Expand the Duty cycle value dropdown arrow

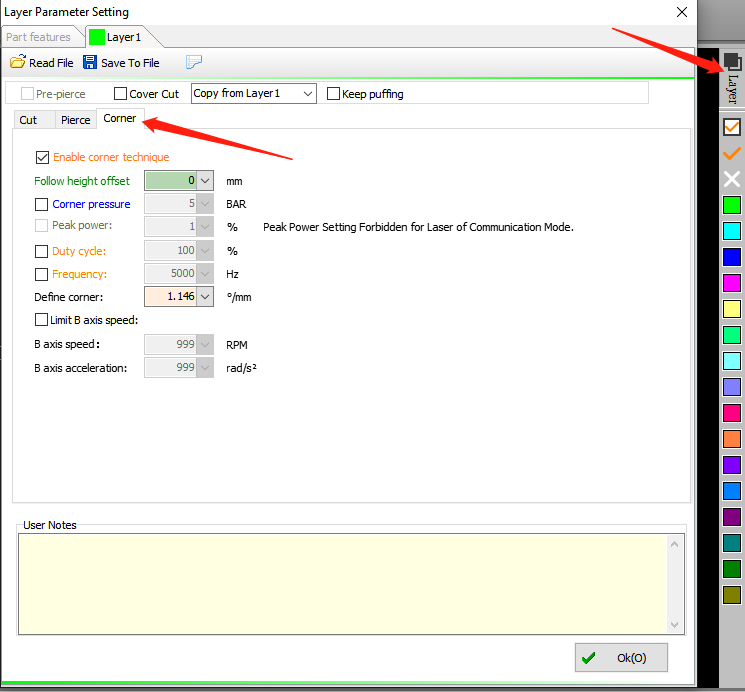pos(205,250)
